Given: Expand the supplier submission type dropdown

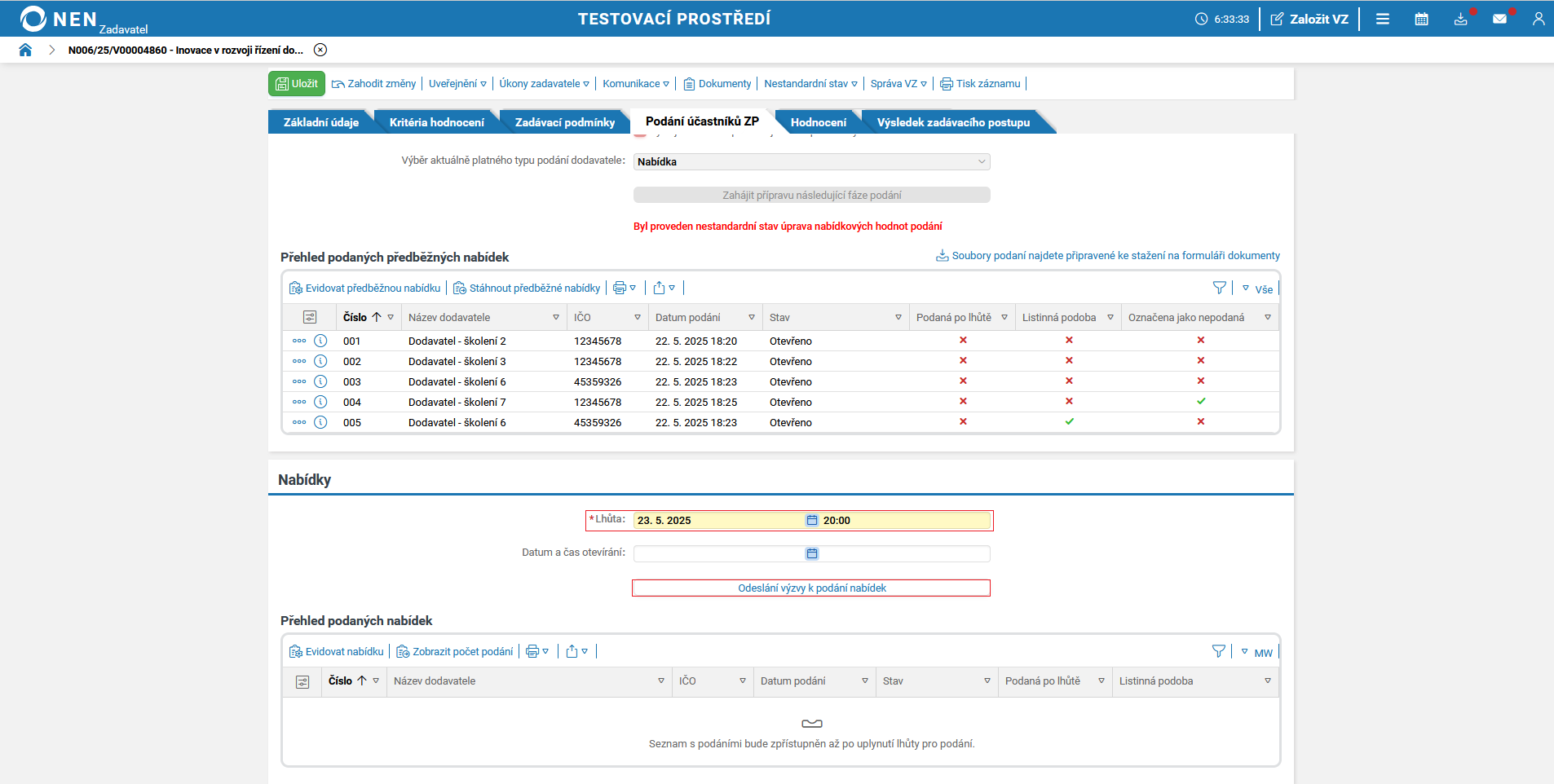Looking at the screenshot, I should tap(981, 161).
